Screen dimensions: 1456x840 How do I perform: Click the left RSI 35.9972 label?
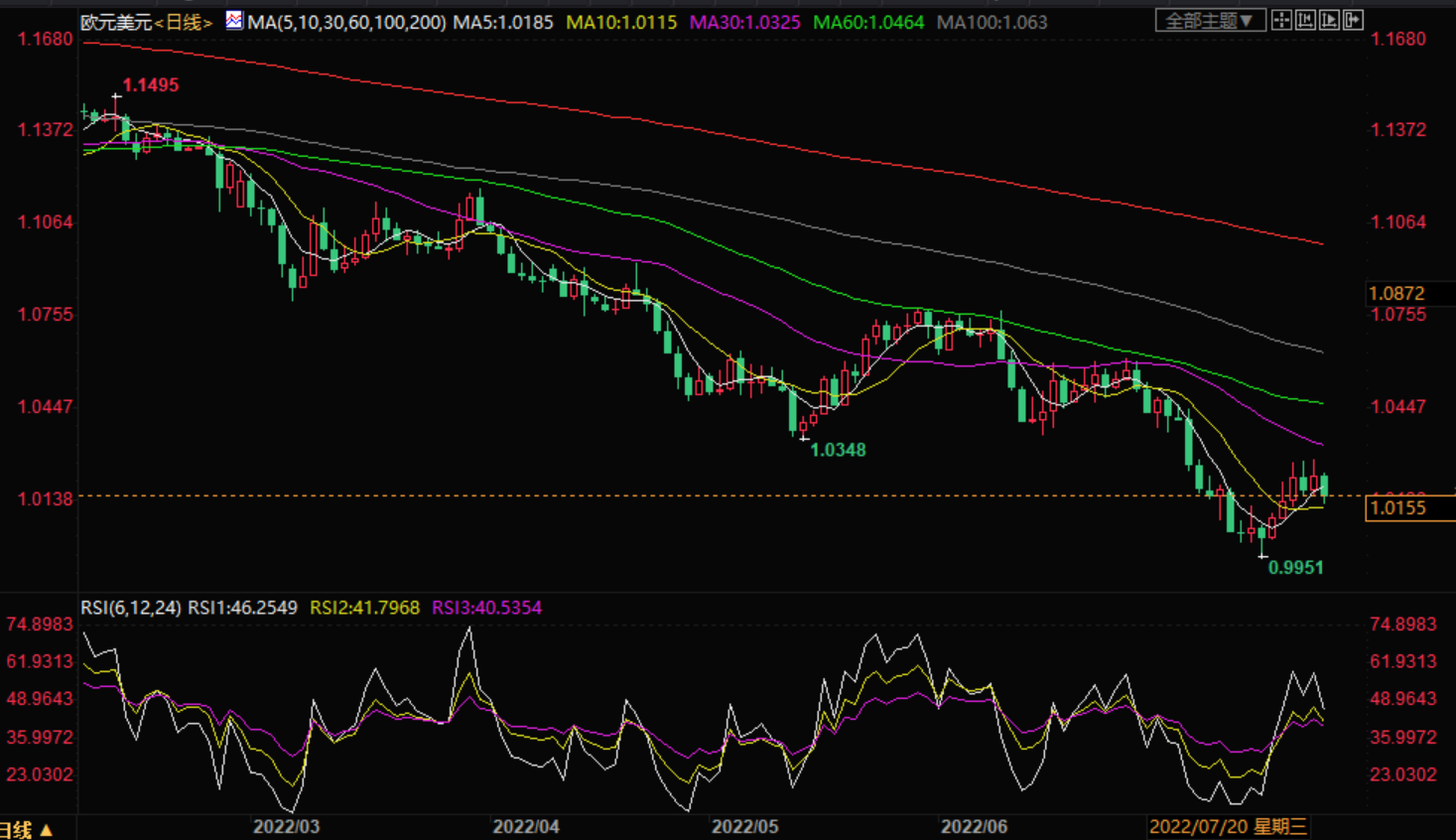point(40,737)
